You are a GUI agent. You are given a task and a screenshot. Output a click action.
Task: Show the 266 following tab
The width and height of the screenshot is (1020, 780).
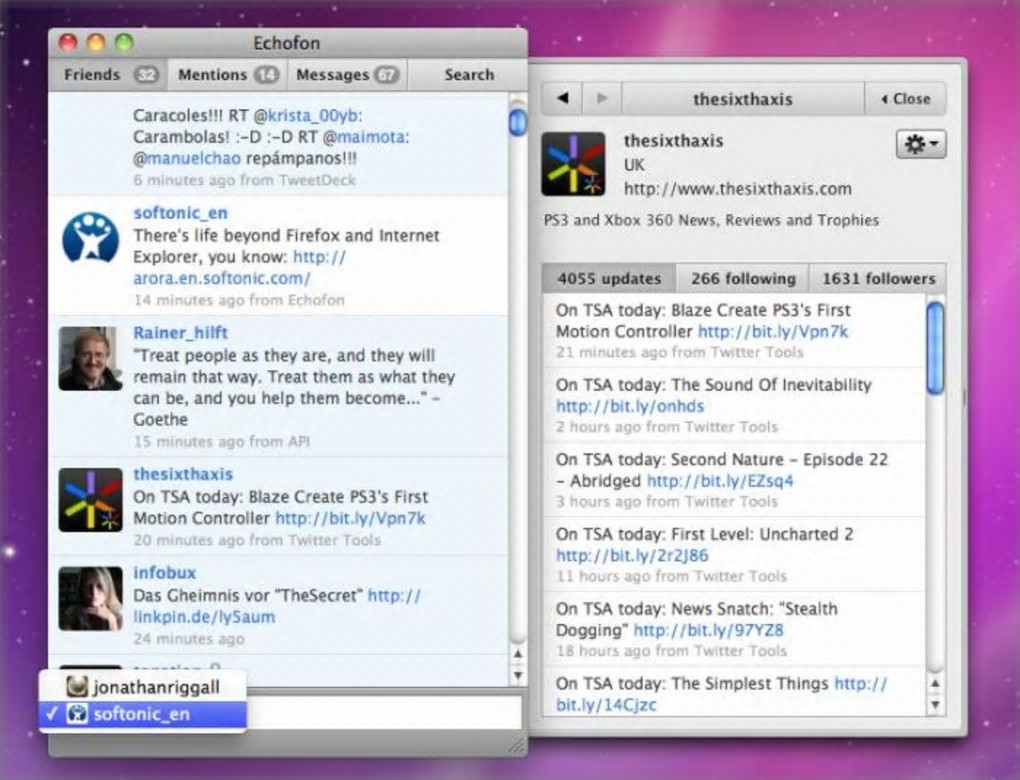coord(743,278)
